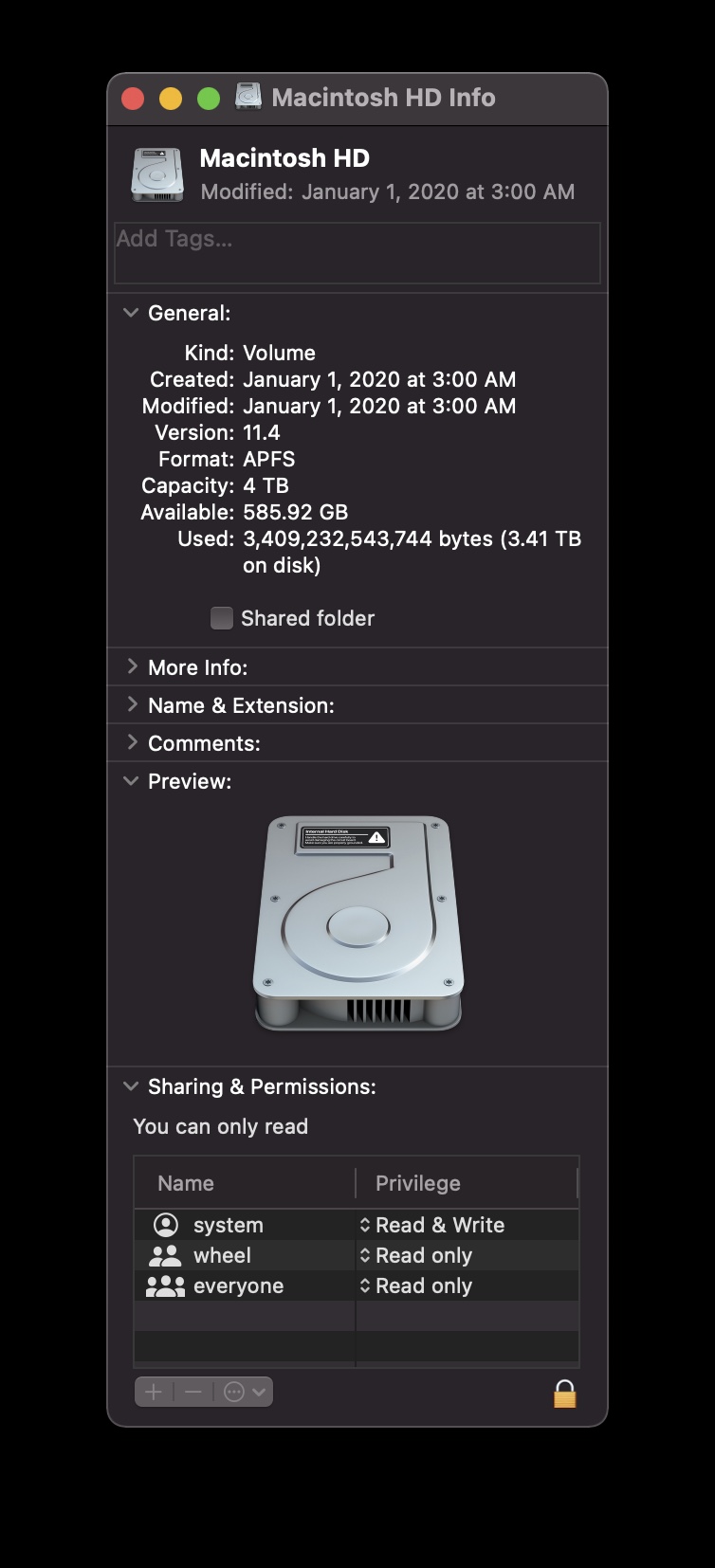
Task: Collapse the Preview section
Action: coord(131,781)
